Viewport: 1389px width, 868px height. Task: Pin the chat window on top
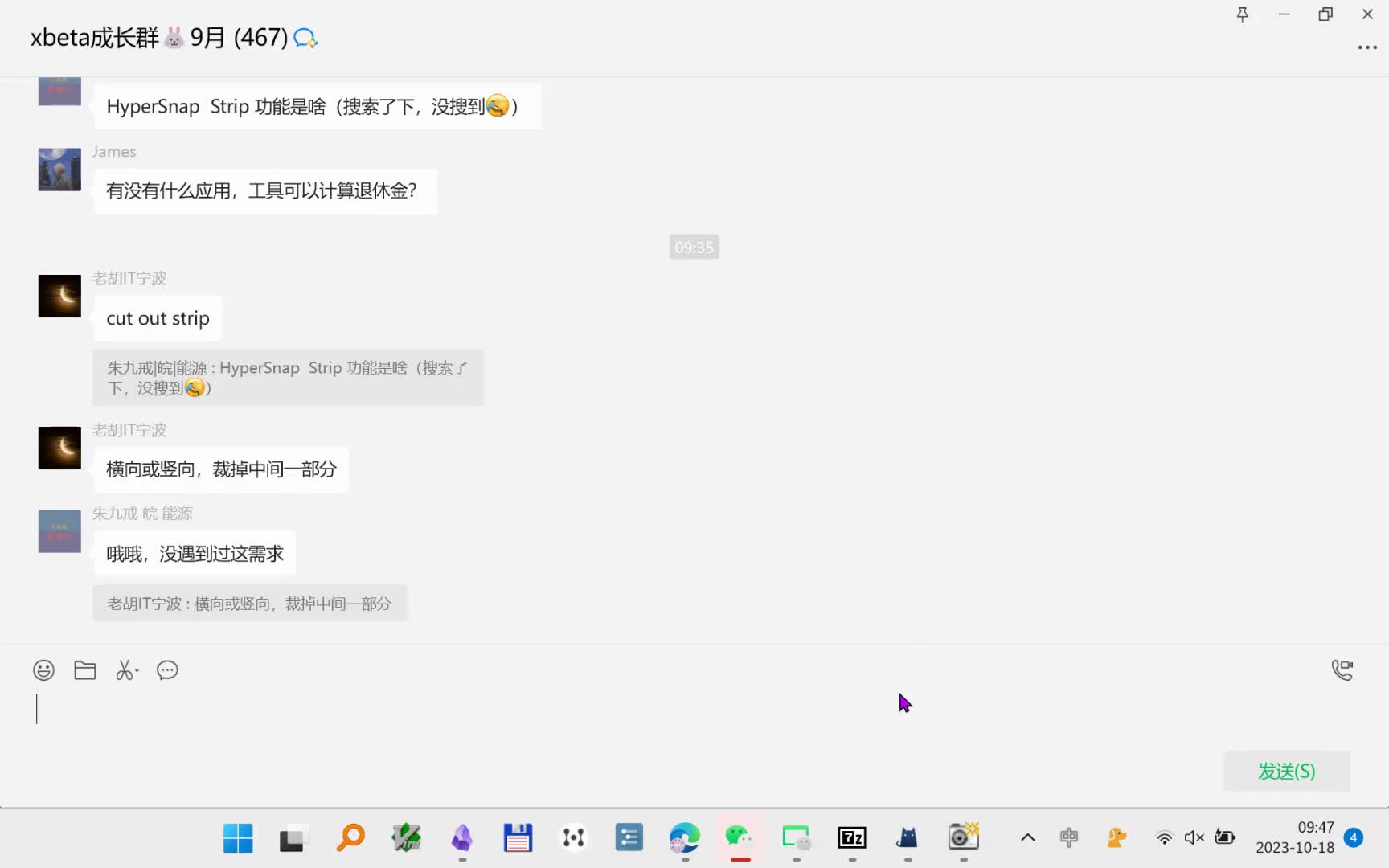(1242, 14)
